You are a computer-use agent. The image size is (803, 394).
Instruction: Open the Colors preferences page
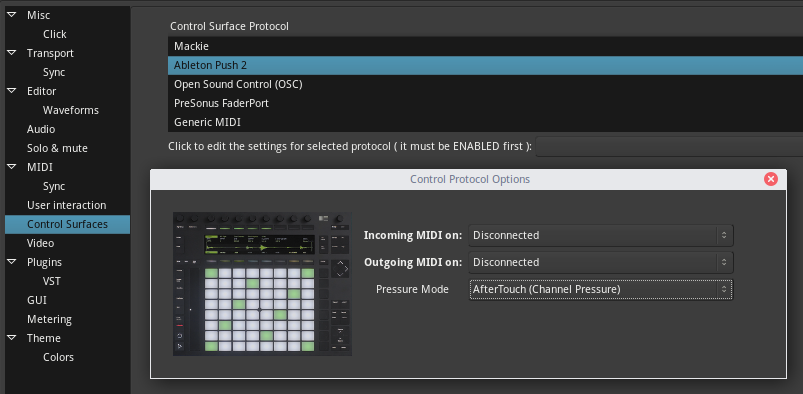pos(58,357)
